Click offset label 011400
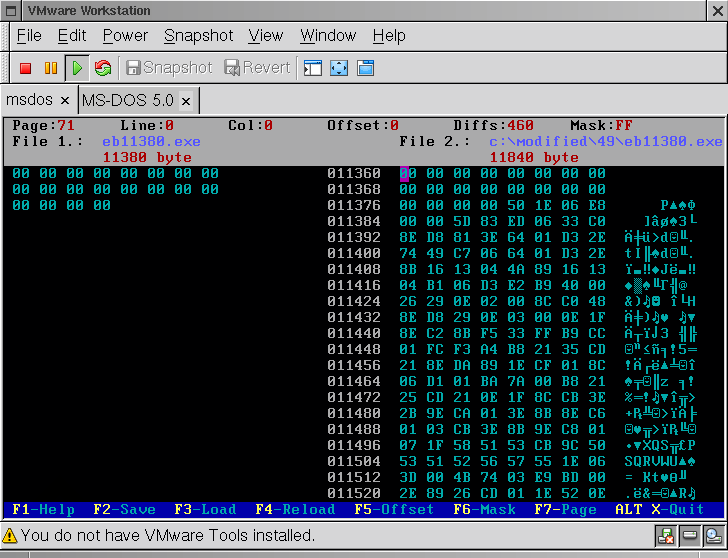This screenshot has height=558, width=728. click(354, 253)
